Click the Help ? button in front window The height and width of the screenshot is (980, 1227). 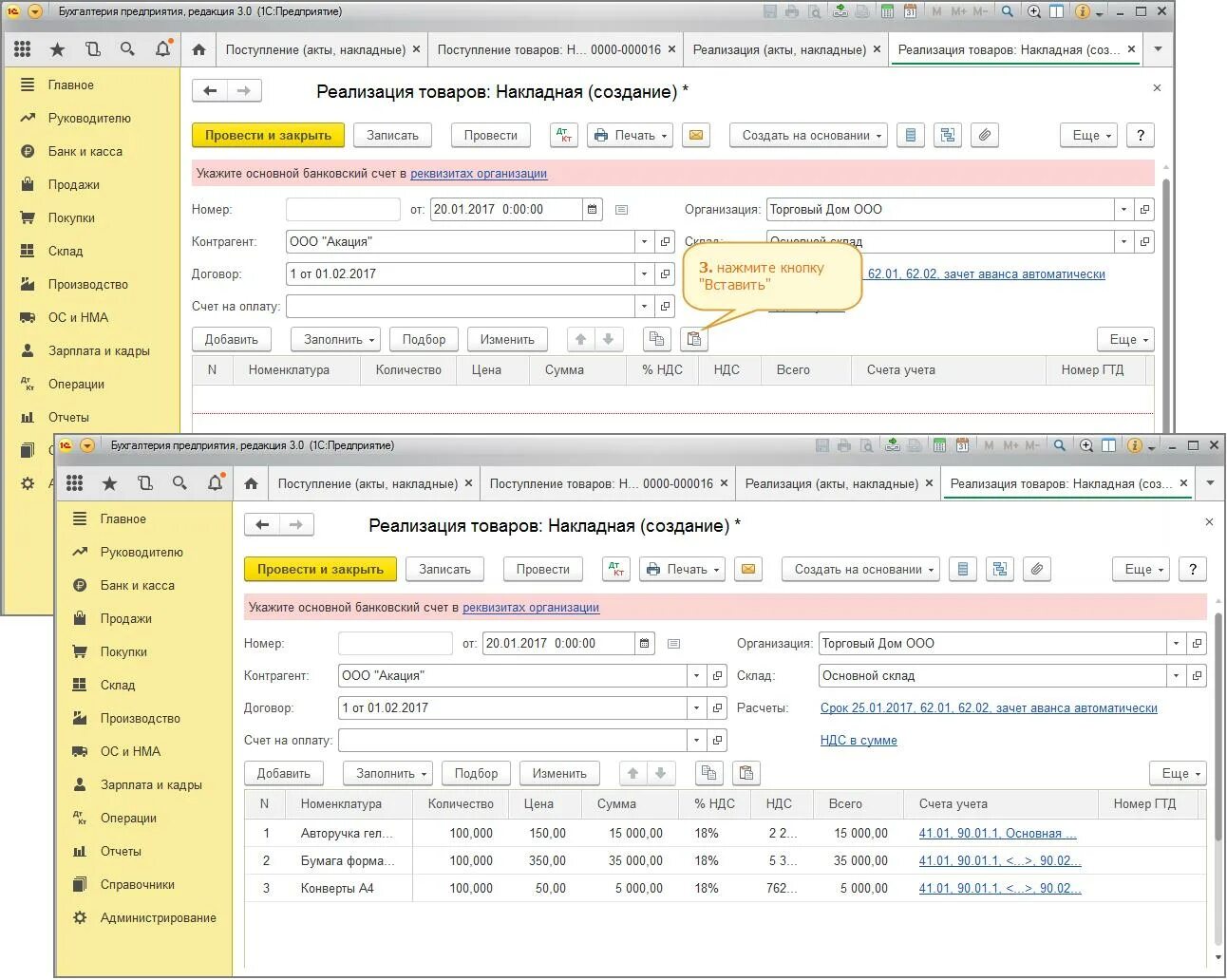point(1193,569)
